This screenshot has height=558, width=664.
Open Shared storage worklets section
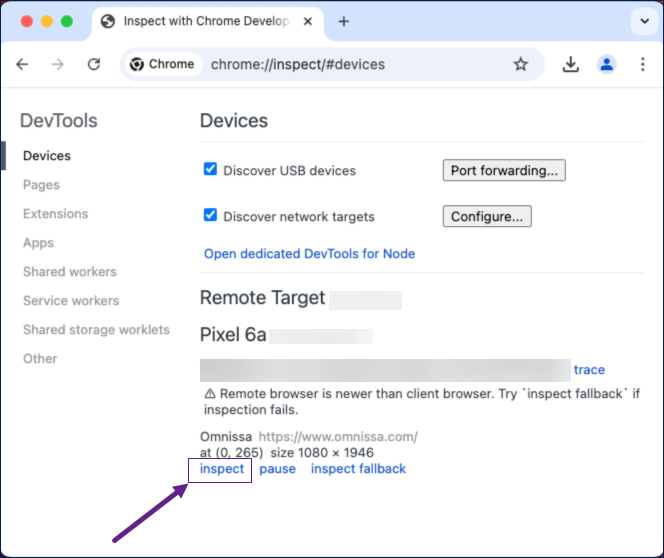point(96,330)
